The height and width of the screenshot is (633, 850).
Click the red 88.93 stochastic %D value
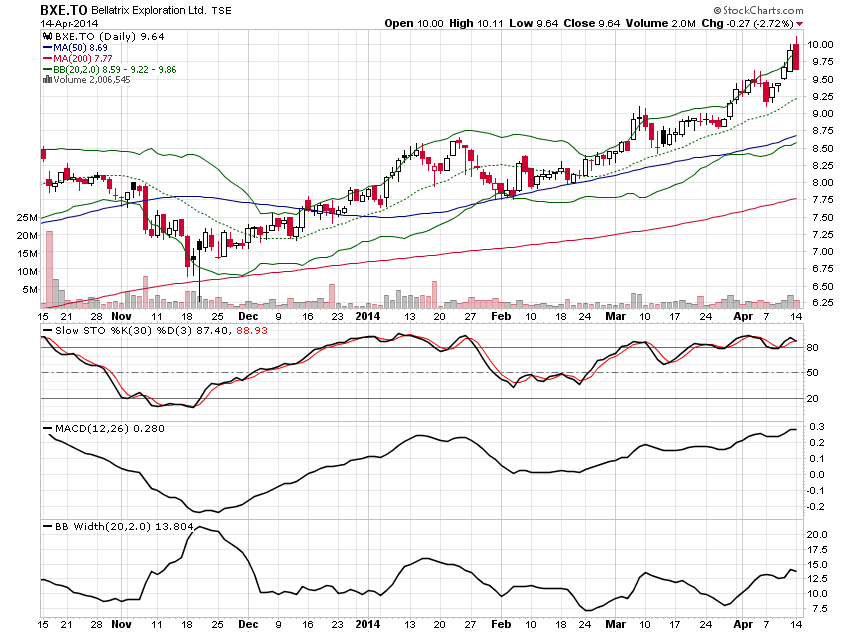[252, 330]
